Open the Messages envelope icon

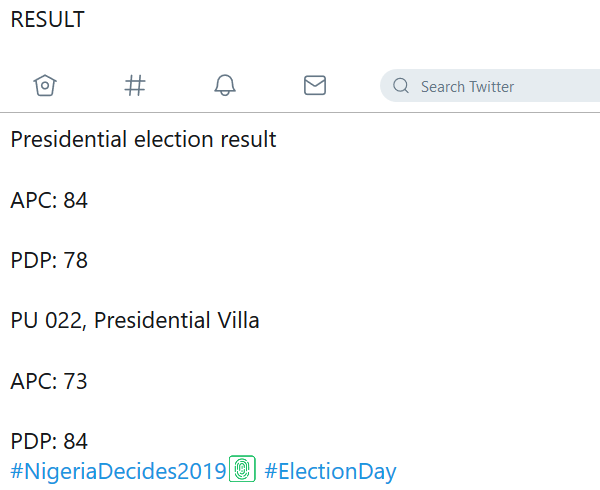click(315, 86)
